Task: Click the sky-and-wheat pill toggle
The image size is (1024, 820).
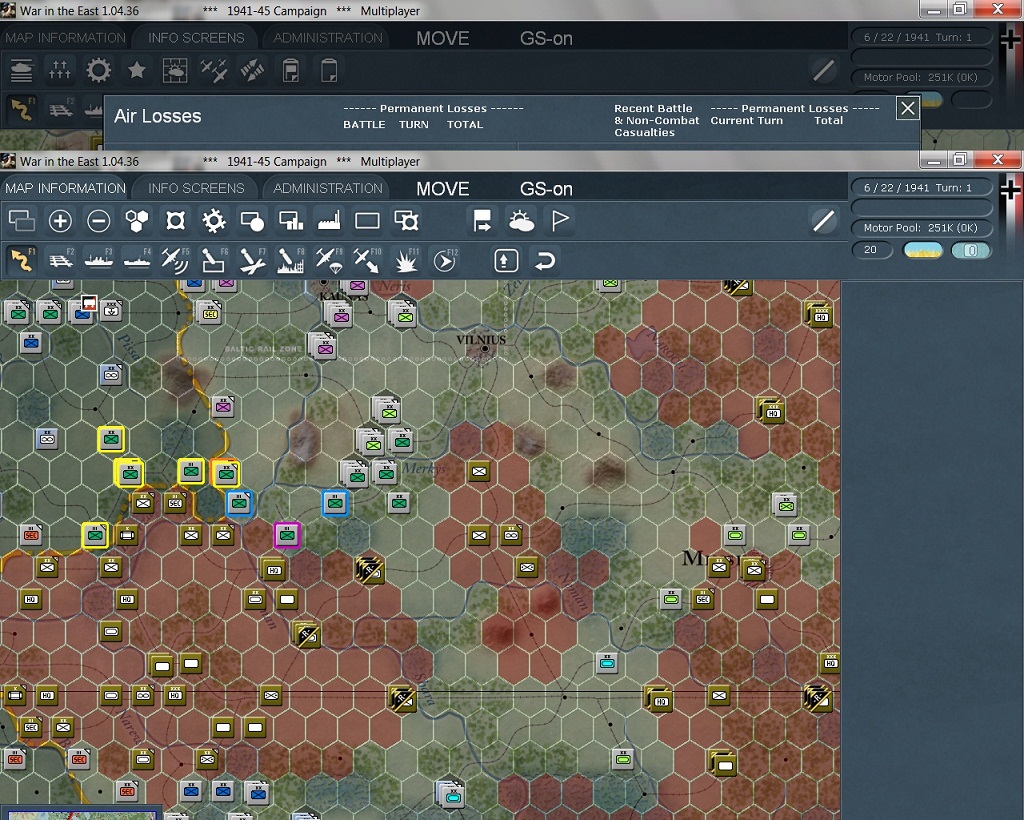Action: coord(923,250)
